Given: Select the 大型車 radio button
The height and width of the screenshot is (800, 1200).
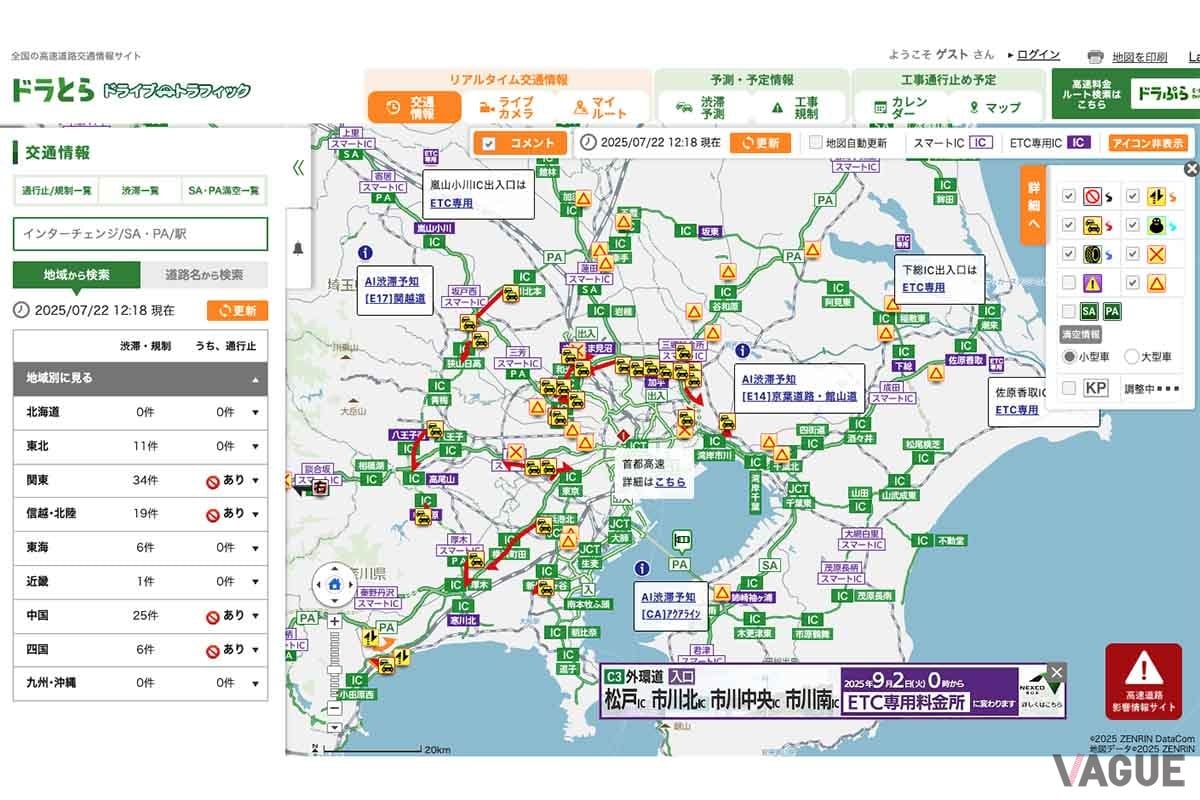Looking at the screenshot, I should pyautogui.click(x=1132, y=356).
